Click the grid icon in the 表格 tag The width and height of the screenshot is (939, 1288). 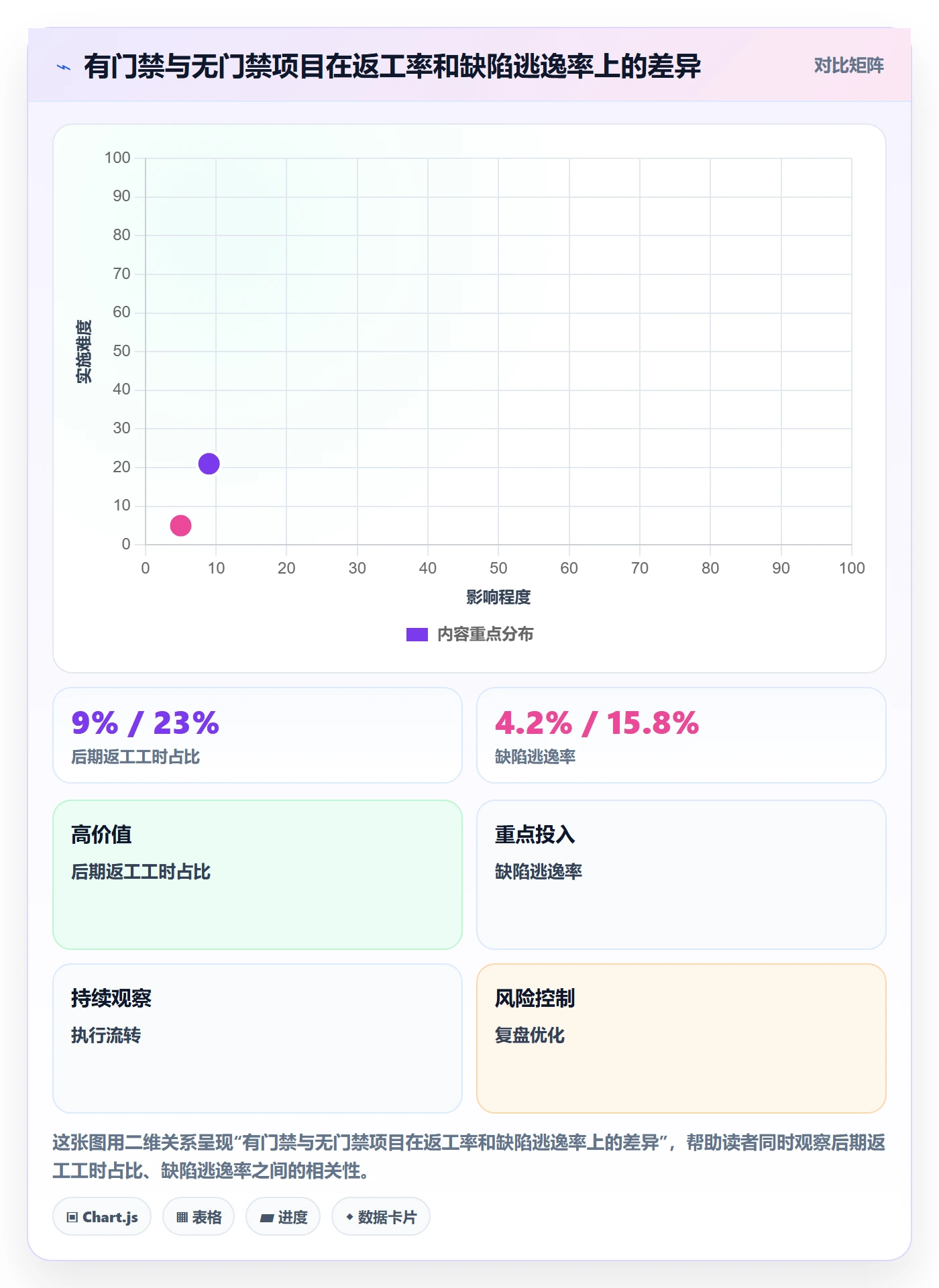[182, 1218]
